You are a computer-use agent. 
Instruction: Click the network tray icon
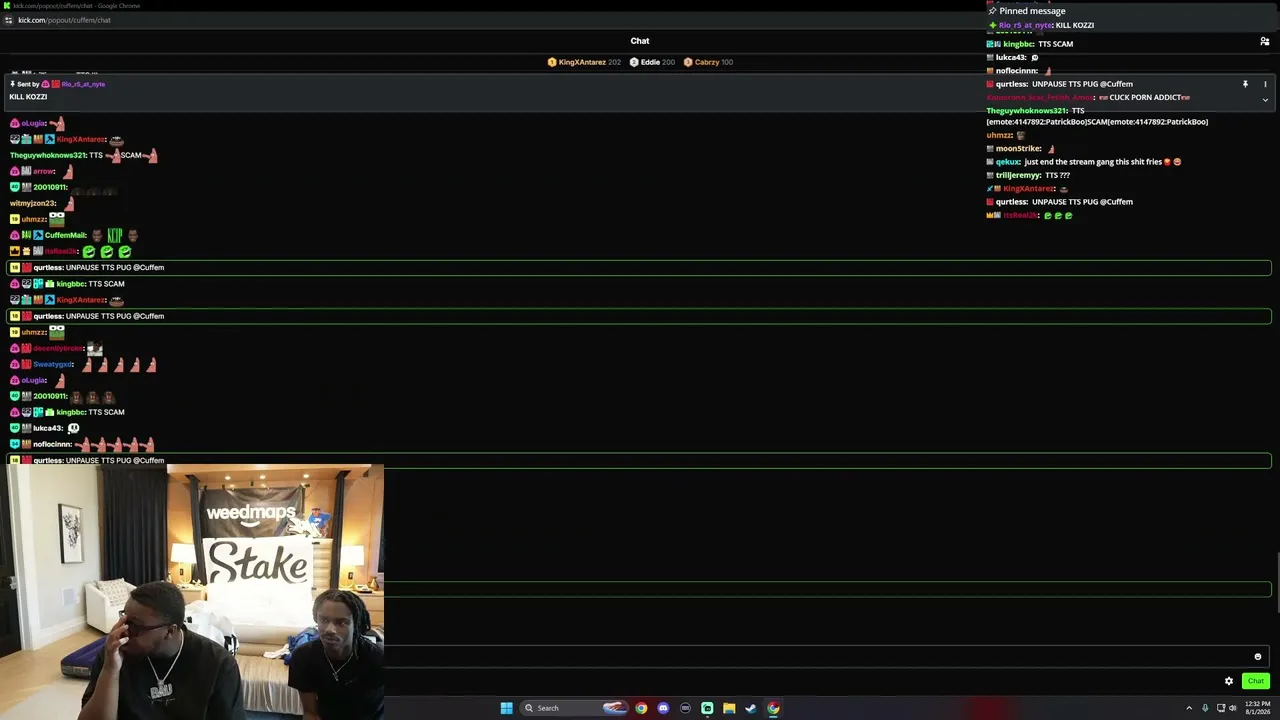click(x=1221, y=708)
